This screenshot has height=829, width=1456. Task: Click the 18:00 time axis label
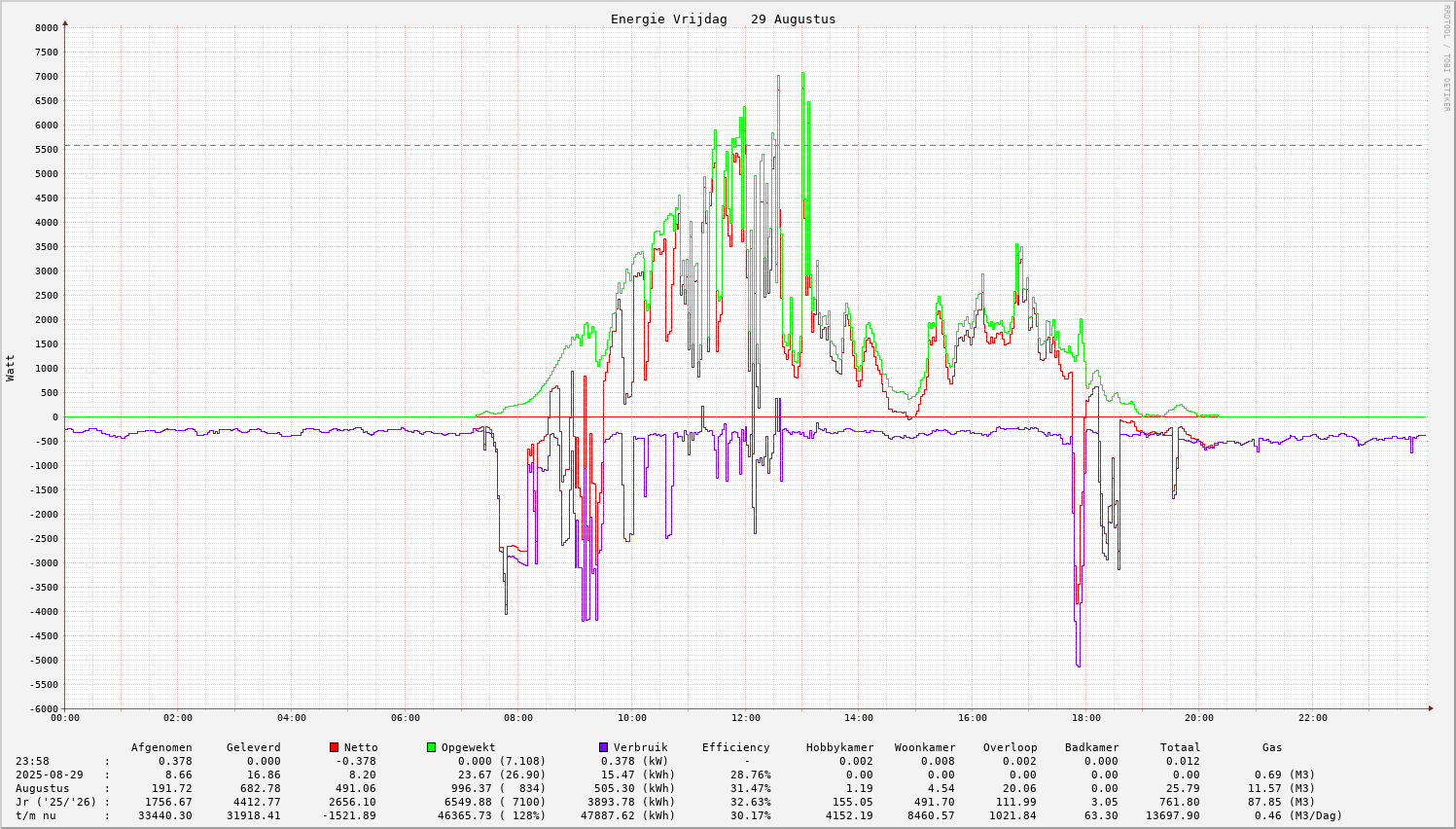(1085, 718)
